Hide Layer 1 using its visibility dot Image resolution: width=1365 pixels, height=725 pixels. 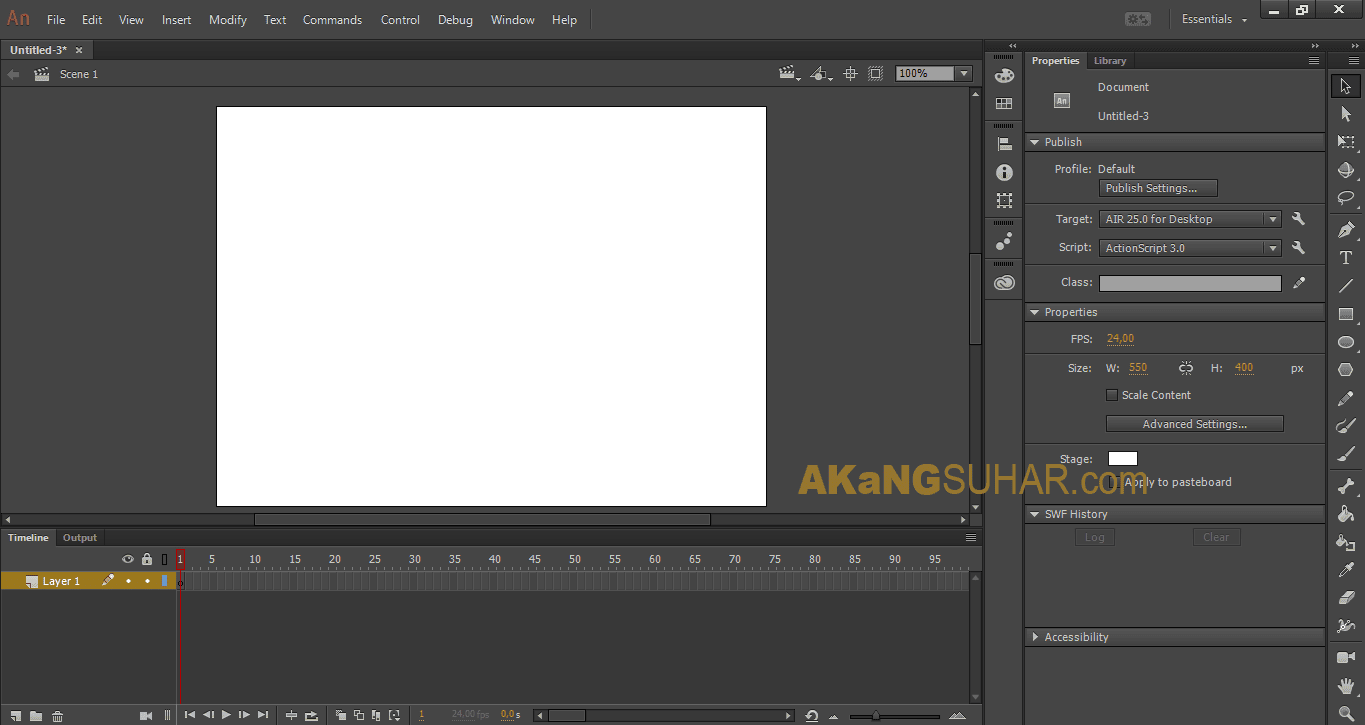[x=128, y=581]
